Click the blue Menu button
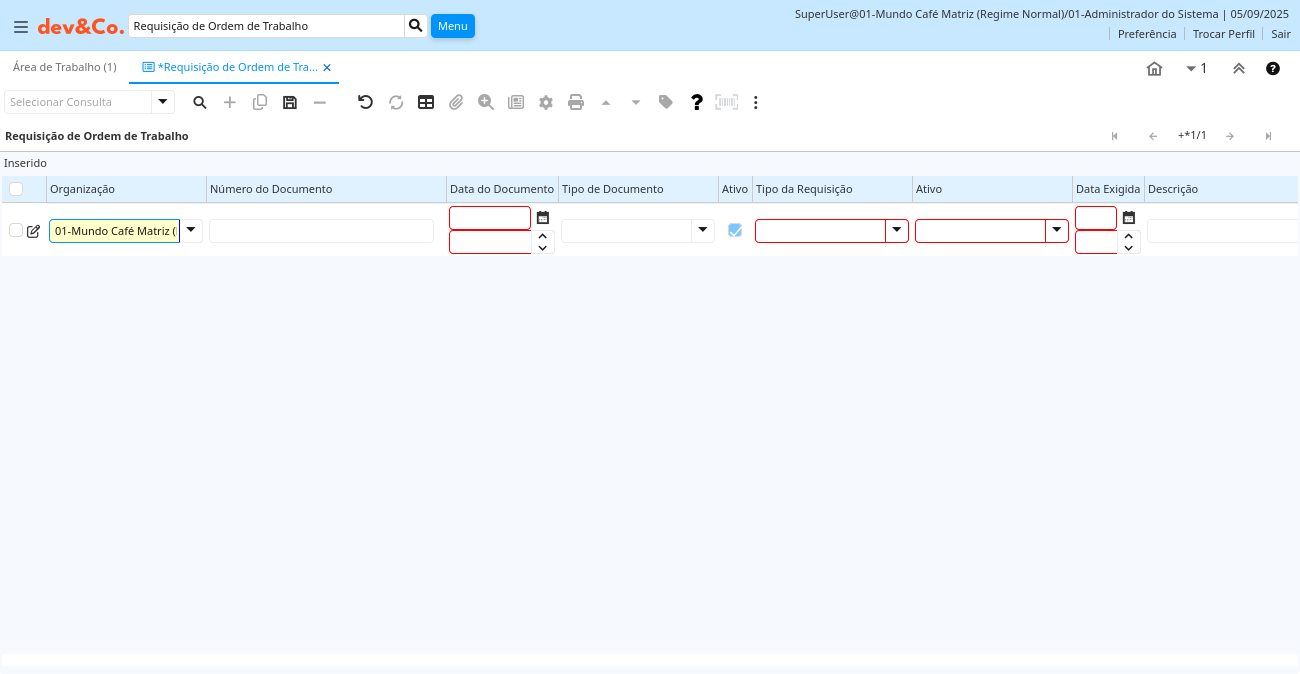This screenshot has height=674, width=1300. [453, 26]
